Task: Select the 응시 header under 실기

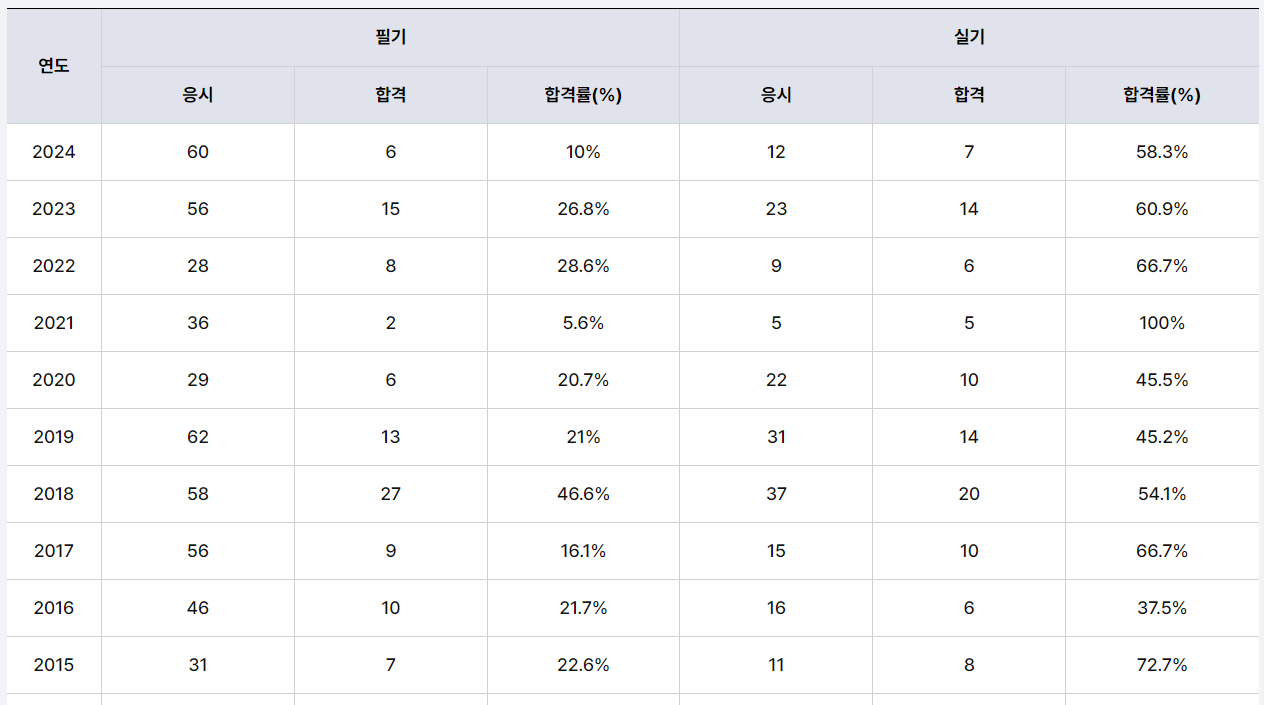Action: pos(776,95)
